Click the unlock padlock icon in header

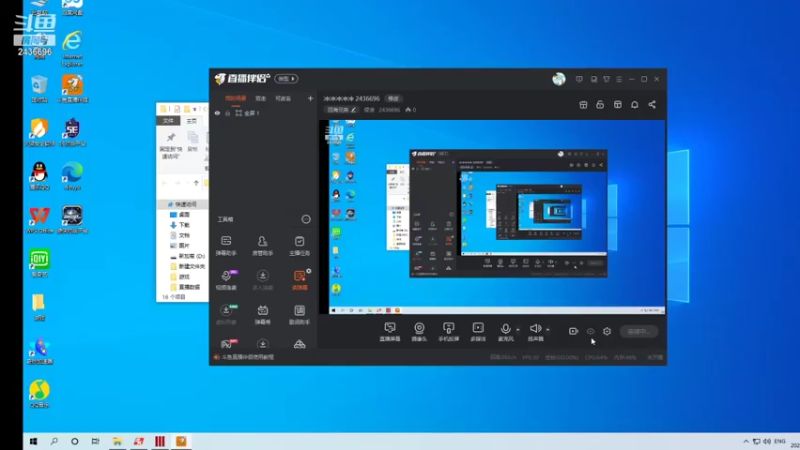(600, 105)
